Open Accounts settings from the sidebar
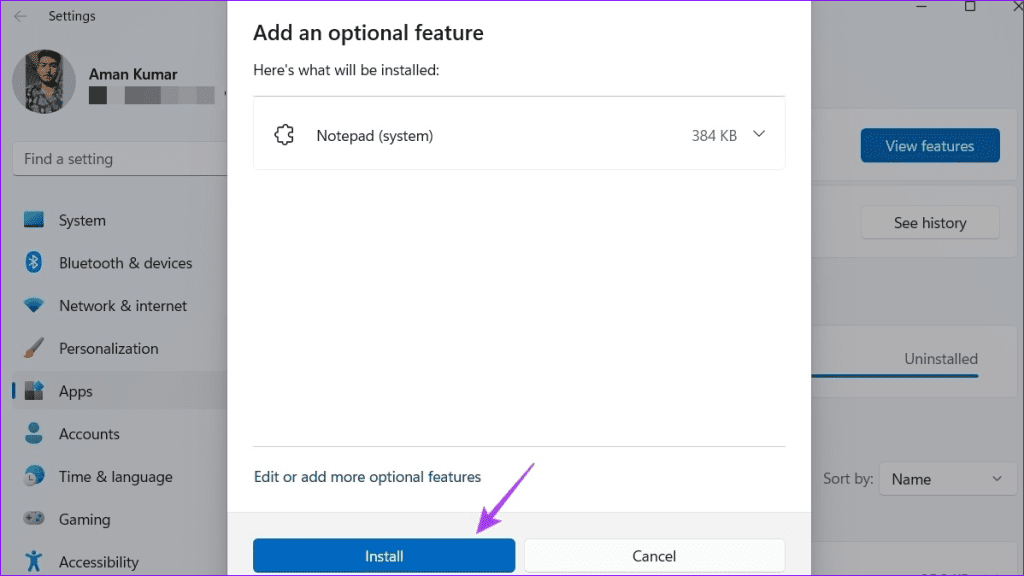The image size is (1024, 576). 89,434
